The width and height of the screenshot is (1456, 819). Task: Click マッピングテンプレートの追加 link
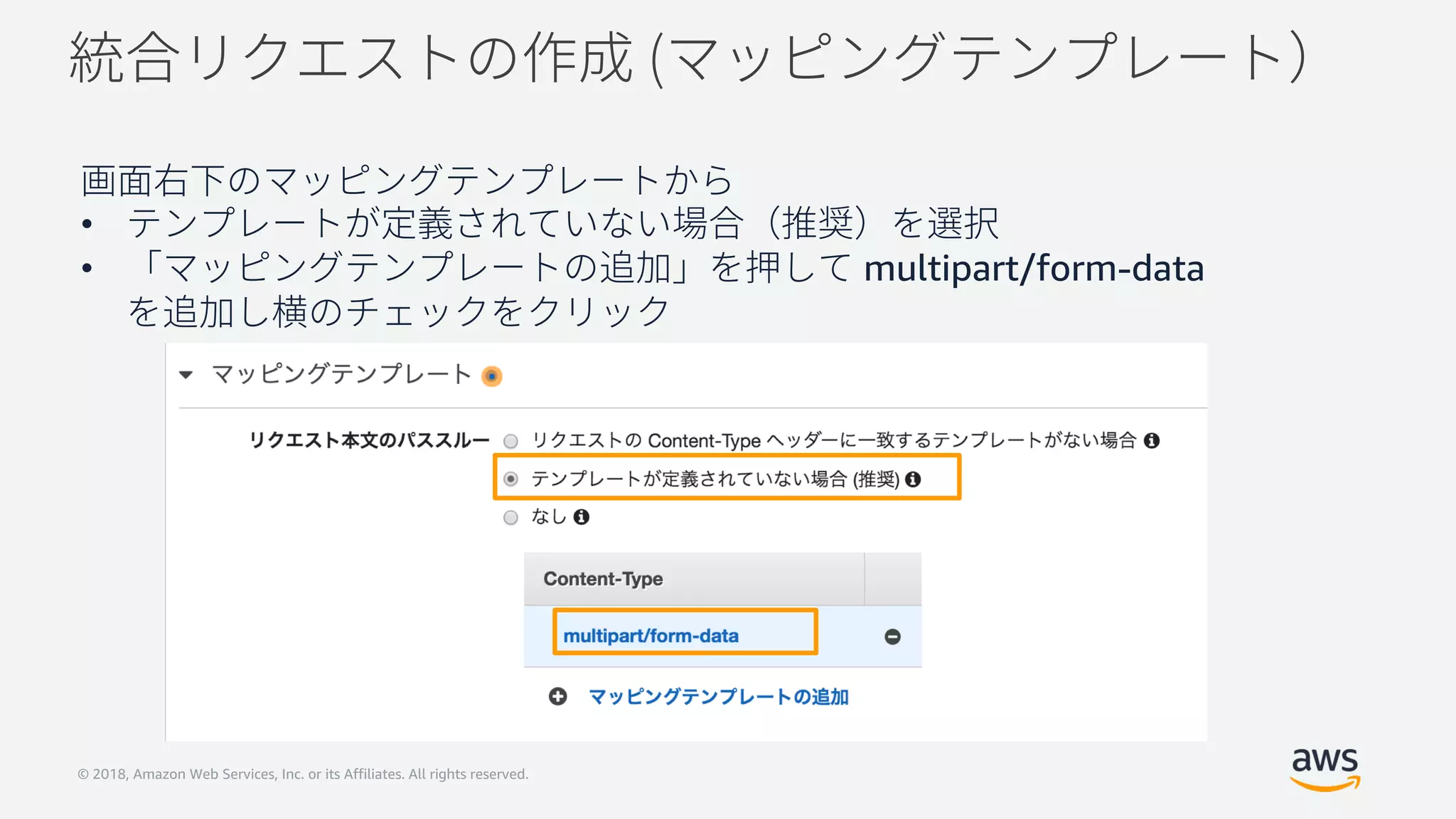[719, 697]
